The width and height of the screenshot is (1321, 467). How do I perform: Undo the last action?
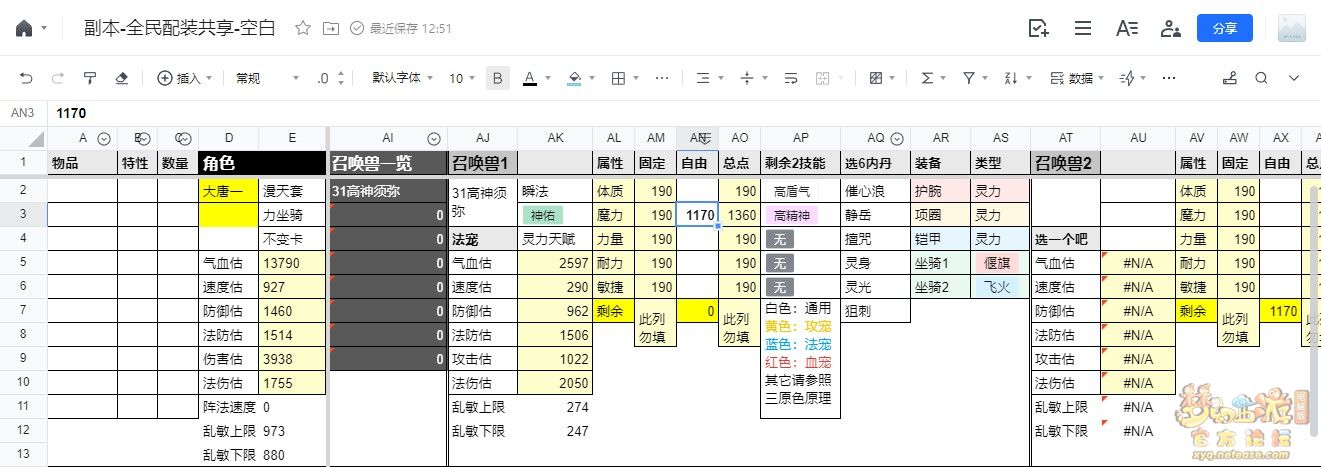(x=26, y=77)
